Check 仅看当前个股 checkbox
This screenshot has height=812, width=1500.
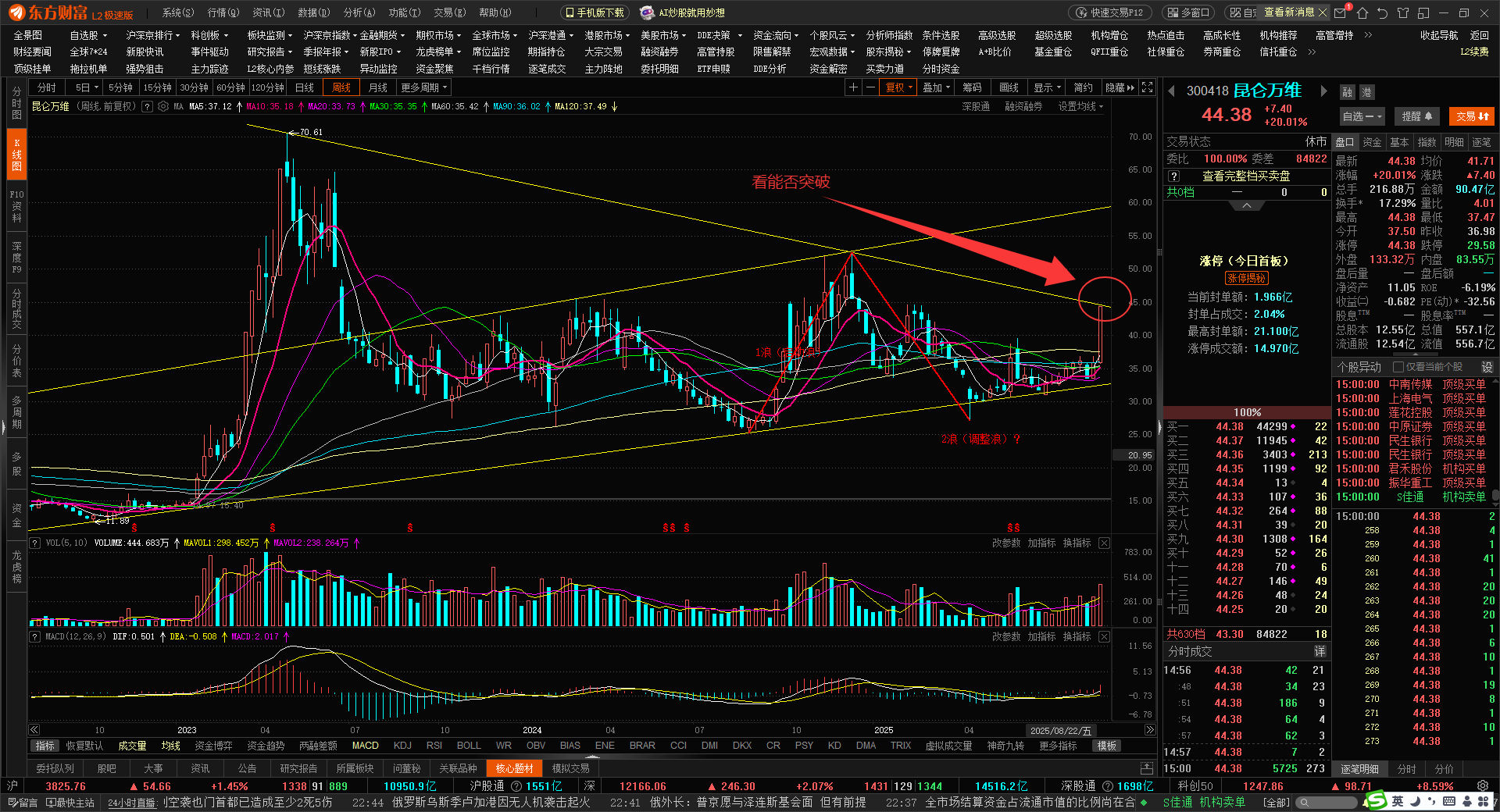coord(1398,367)
